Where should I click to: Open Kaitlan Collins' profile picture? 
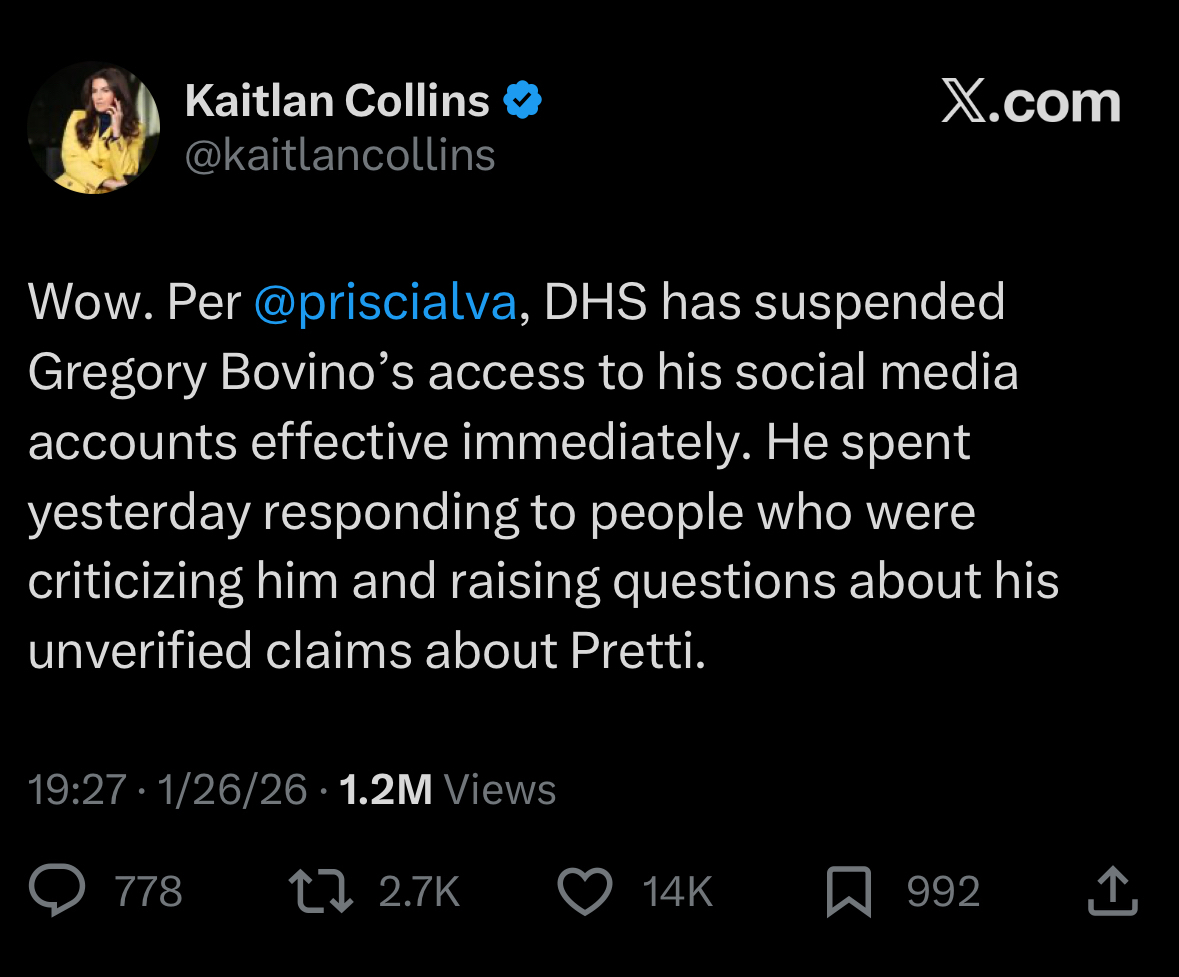93,127
